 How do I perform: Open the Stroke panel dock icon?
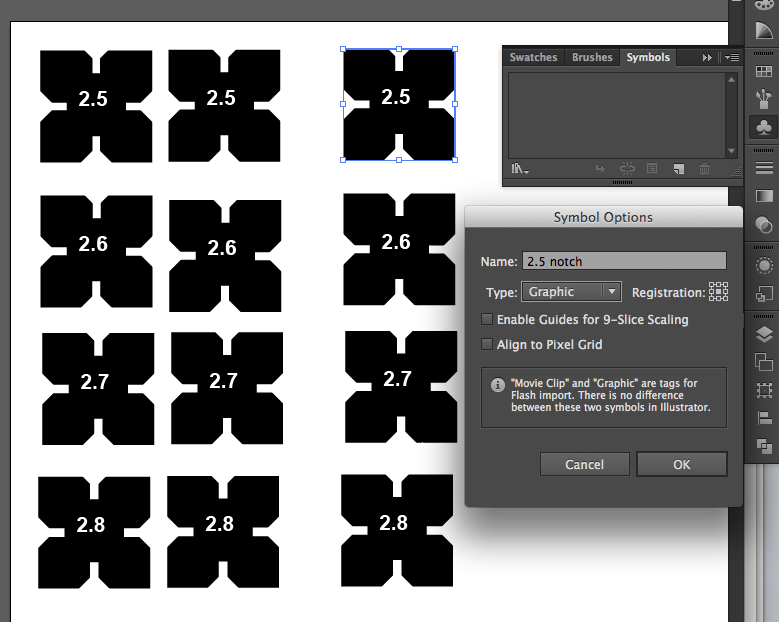[764, 168]
